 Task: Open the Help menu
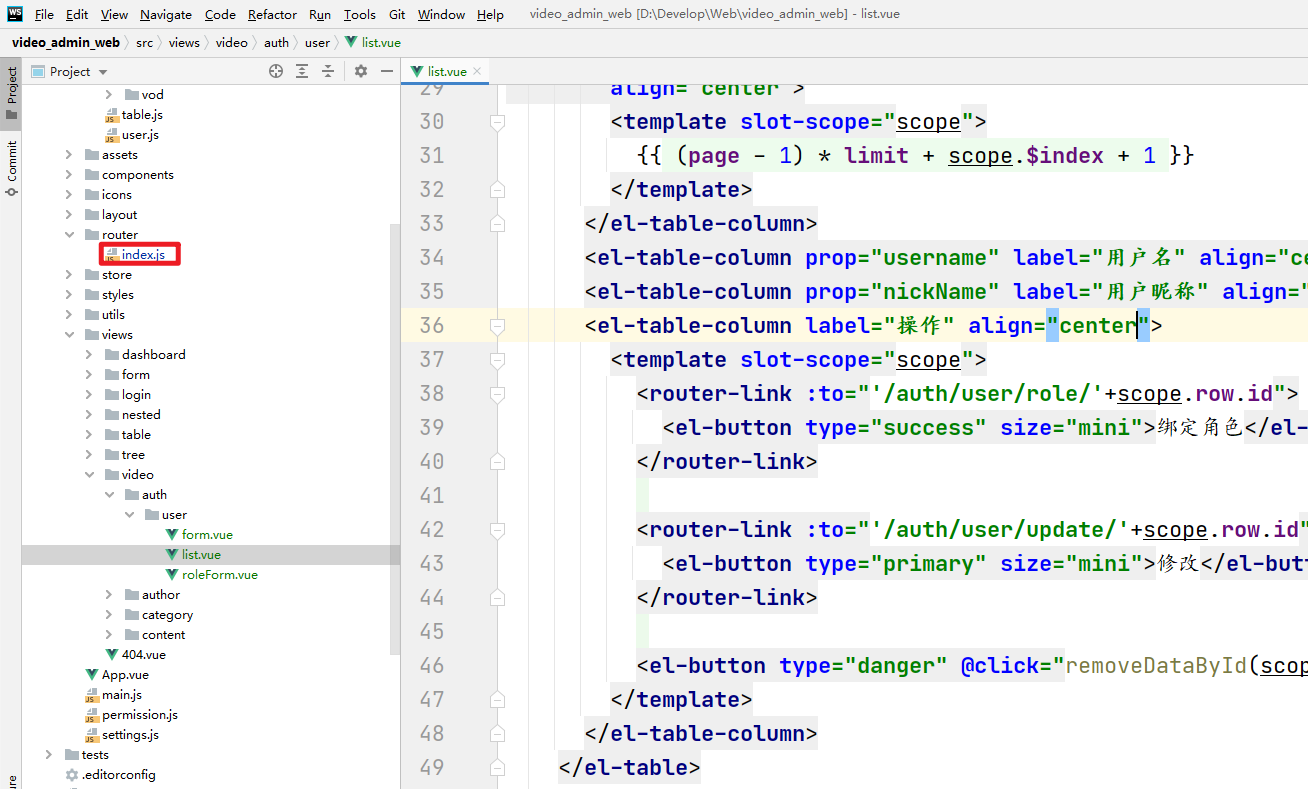(x=490, y=14)
